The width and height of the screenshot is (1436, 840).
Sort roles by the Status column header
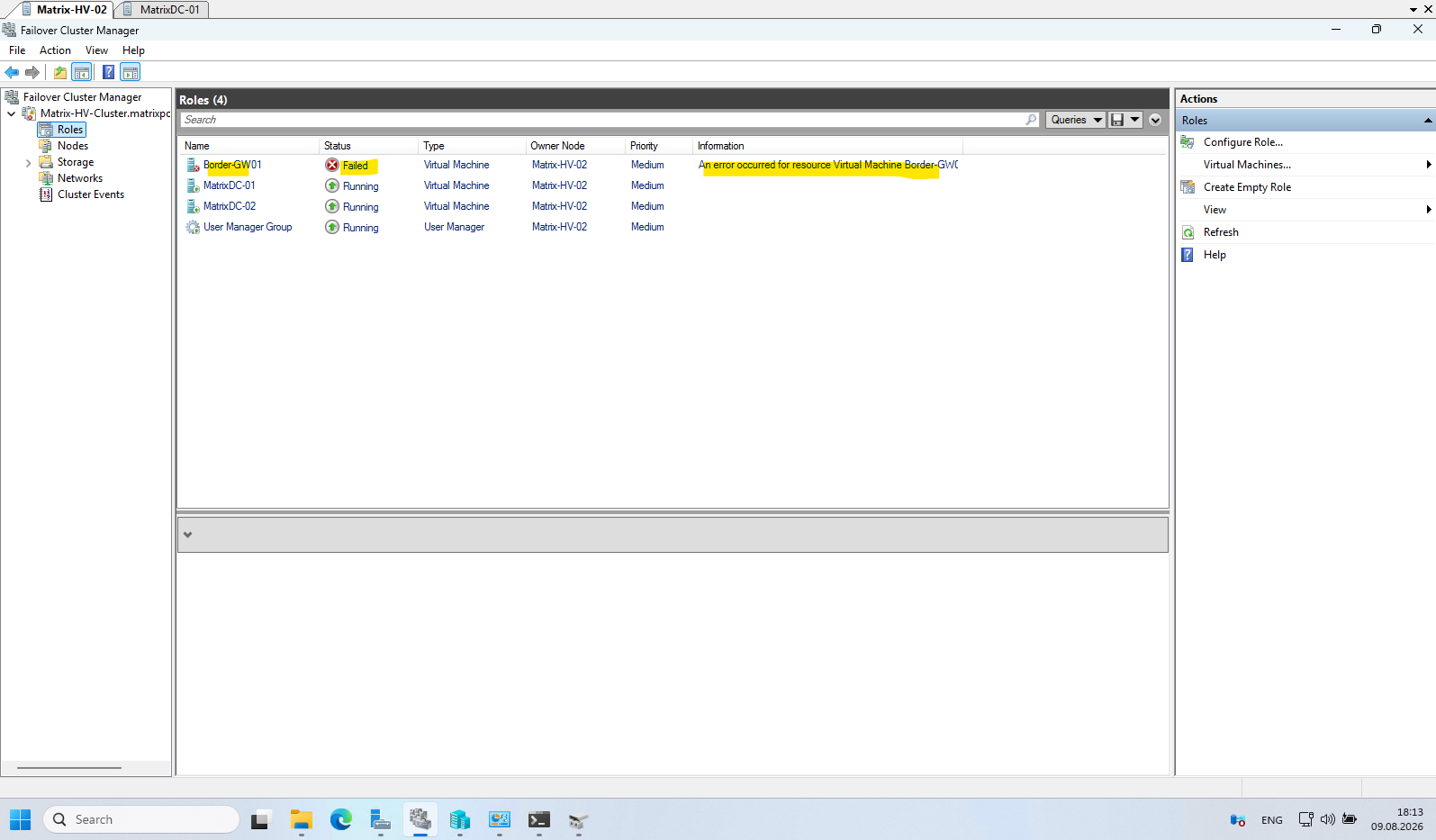tap(368, 146)
